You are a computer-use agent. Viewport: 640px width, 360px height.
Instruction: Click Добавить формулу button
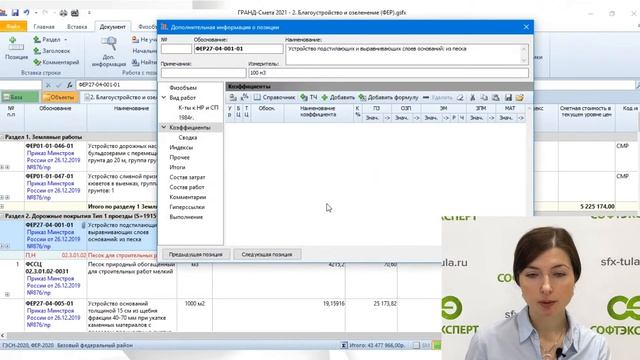(388, 98)
